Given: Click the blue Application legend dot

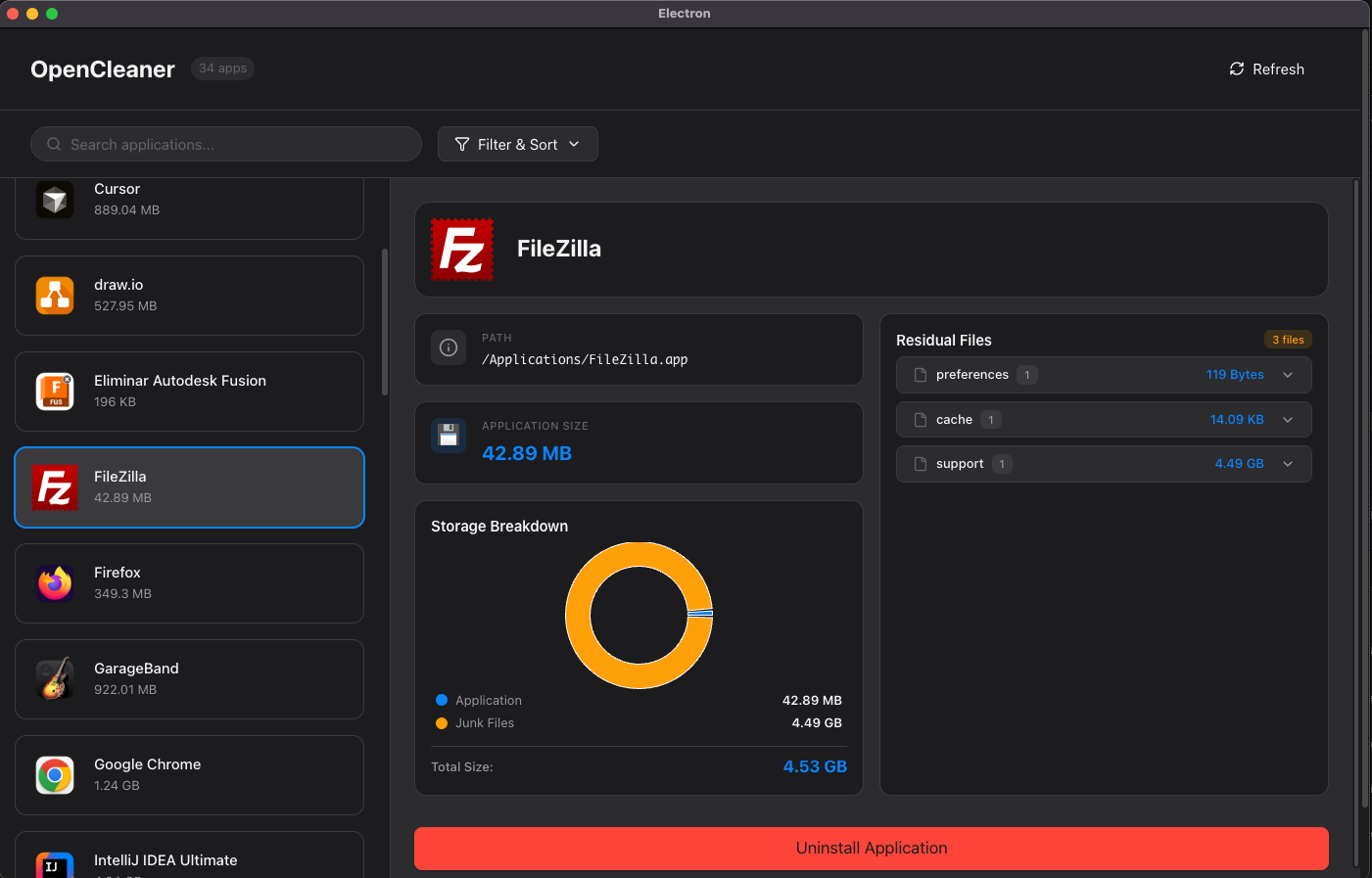Looking at the screenshot, I should point(442,700).
